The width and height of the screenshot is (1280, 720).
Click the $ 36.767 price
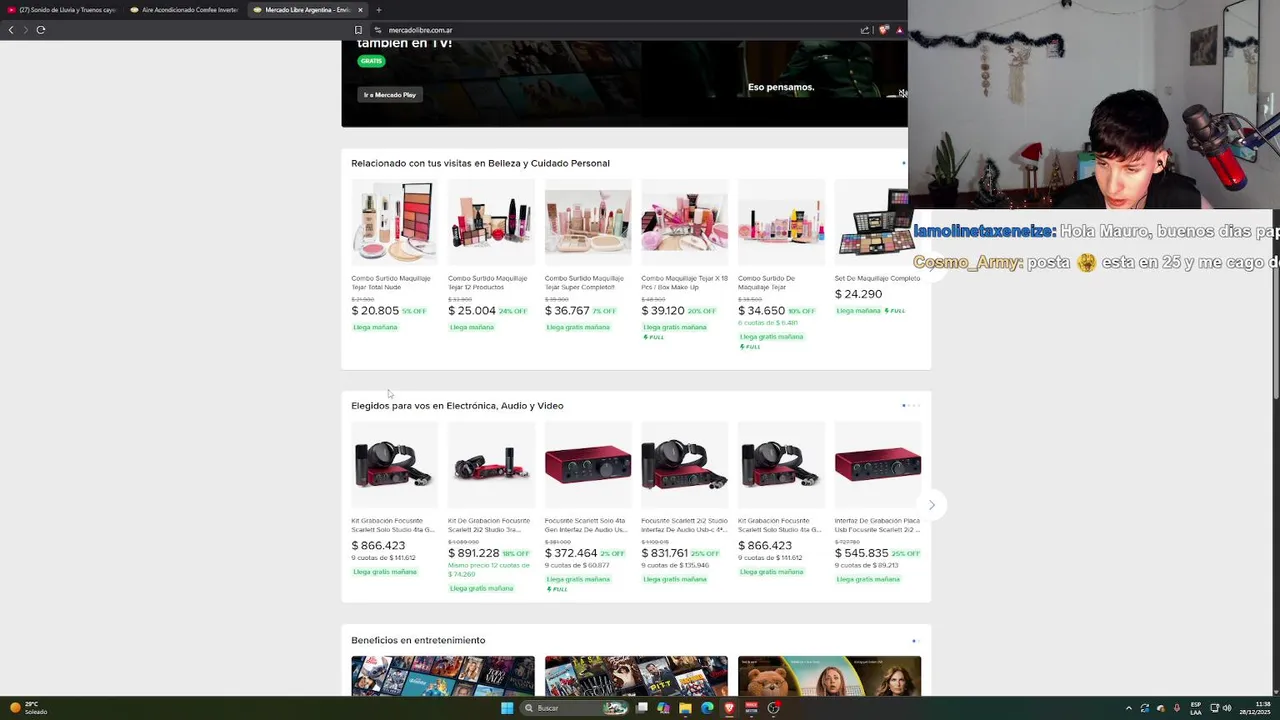(567, 311)
